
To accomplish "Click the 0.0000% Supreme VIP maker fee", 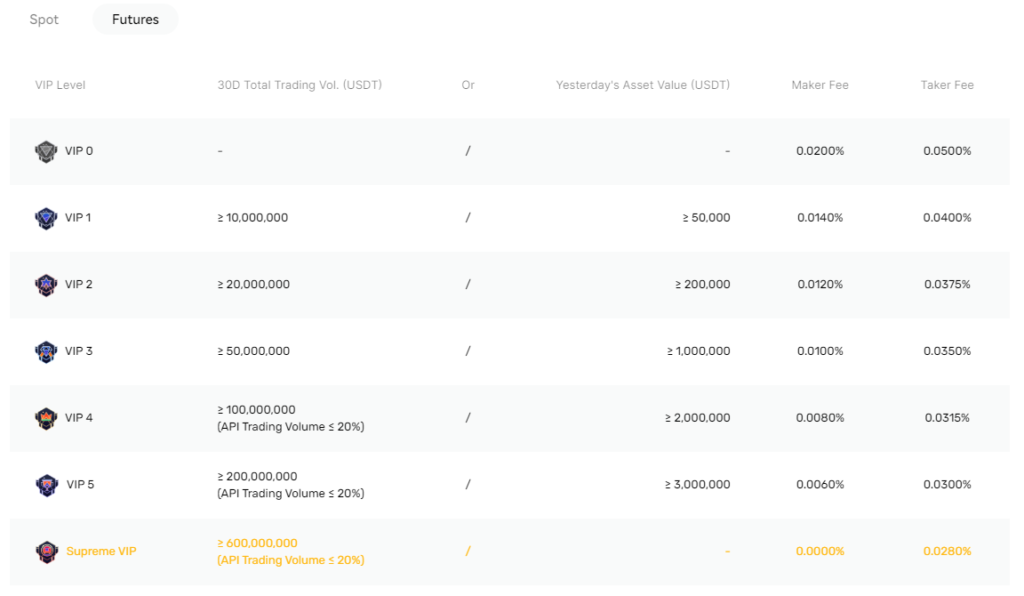I will tap(820, 551).
